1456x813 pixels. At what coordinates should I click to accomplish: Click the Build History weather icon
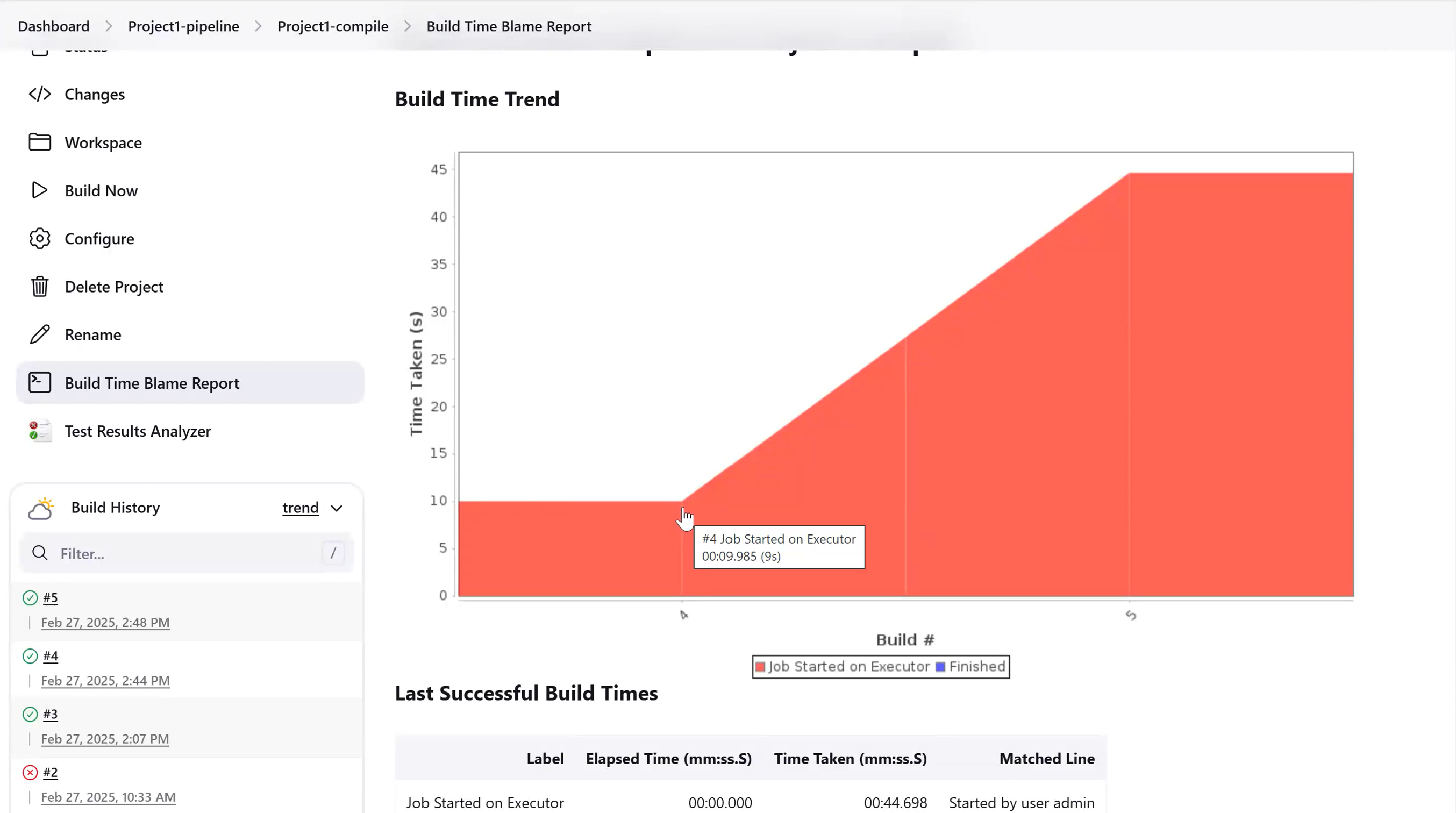tap(41, 508)
